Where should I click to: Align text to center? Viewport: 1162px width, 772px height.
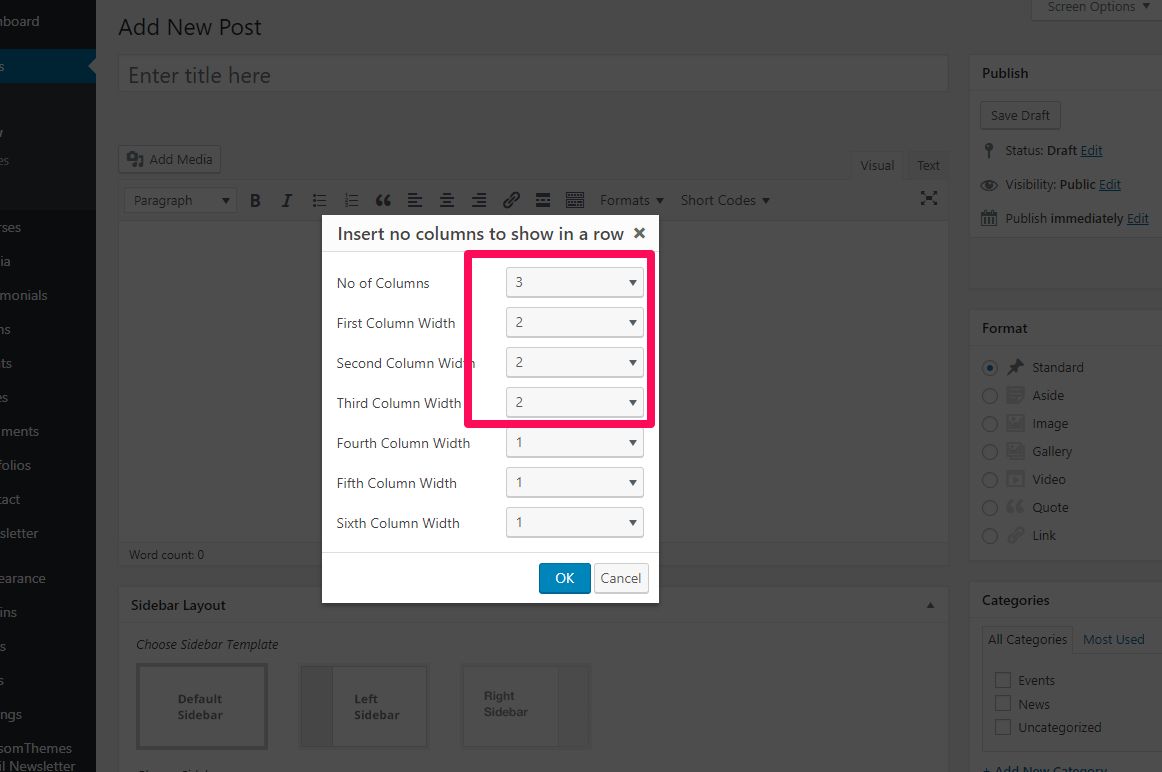(x=447, y=200)
